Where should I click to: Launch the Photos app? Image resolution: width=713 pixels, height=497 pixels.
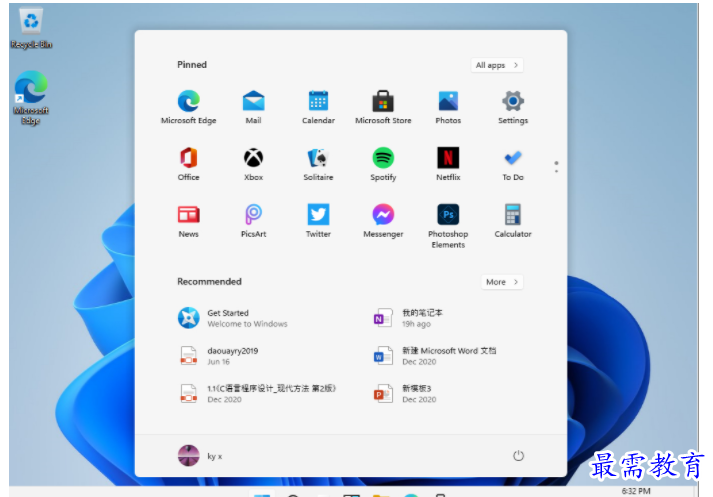[448, 107]
